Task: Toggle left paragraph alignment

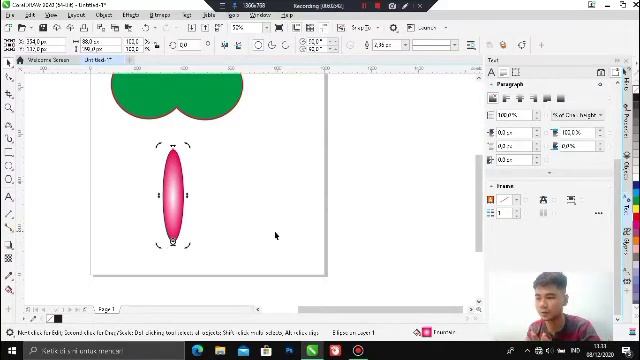Action: tap(507, 98)
